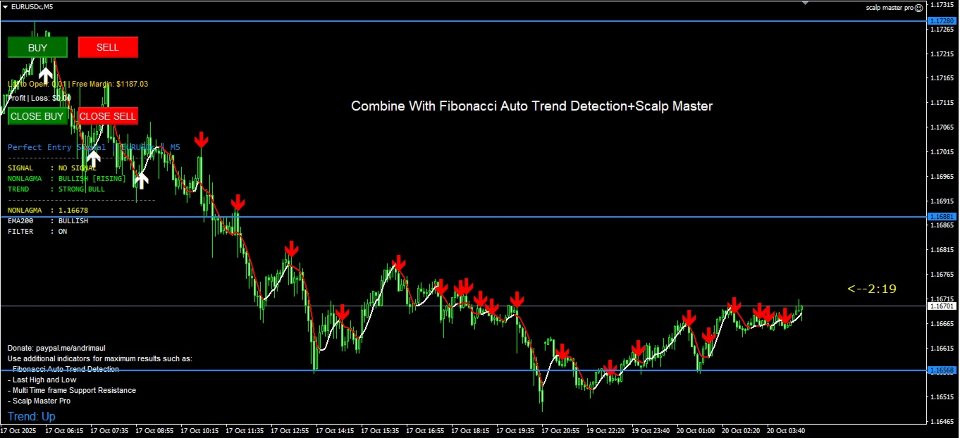
Task: Click the 'NONLAGMA : BULLISH [RISING]' row
Action: [x=67, y=178]
